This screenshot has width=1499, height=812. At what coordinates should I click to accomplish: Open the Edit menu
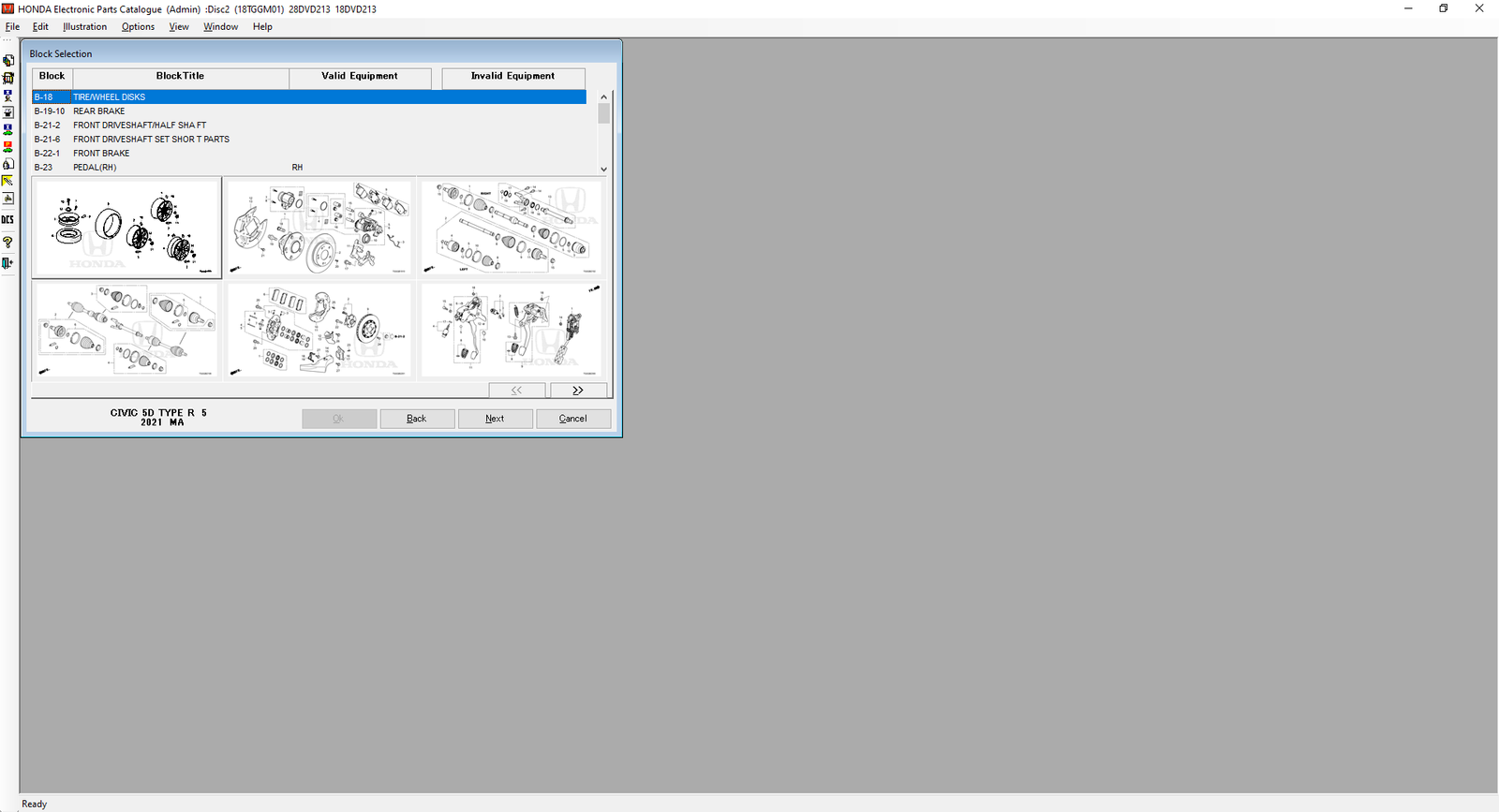(40, 27)
